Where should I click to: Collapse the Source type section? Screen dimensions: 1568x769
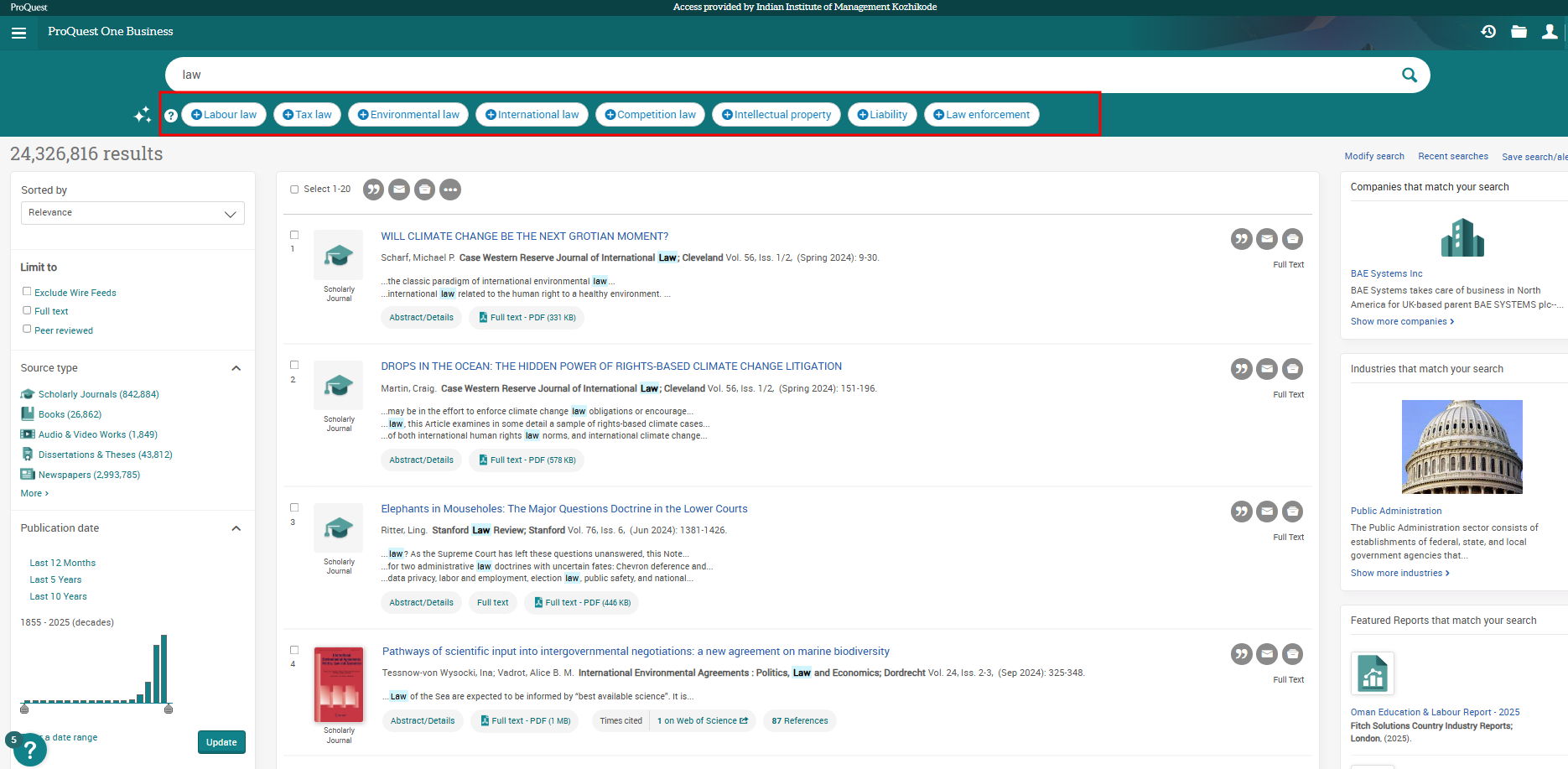(x=236, y=368)
